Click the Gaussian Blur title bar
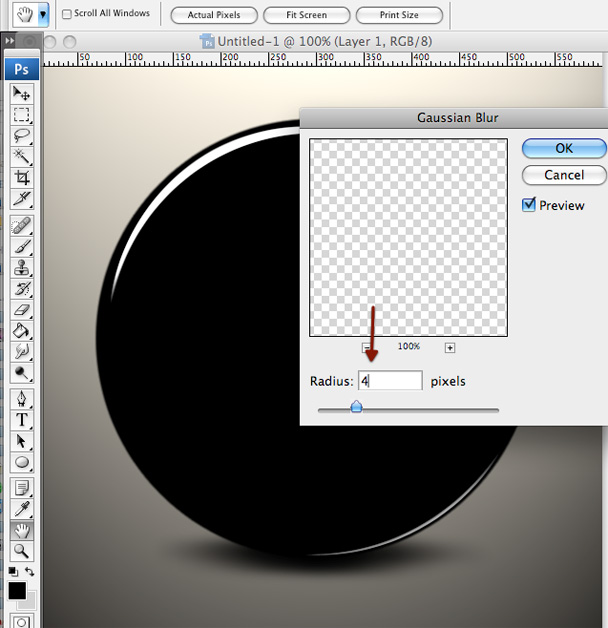 pos(454,118)
